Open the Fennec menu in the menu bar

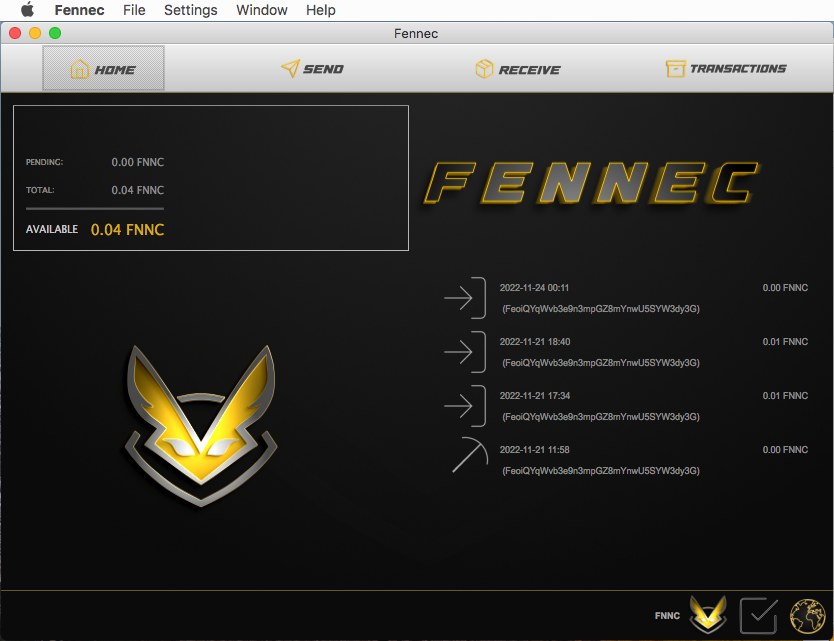(79, 10)
